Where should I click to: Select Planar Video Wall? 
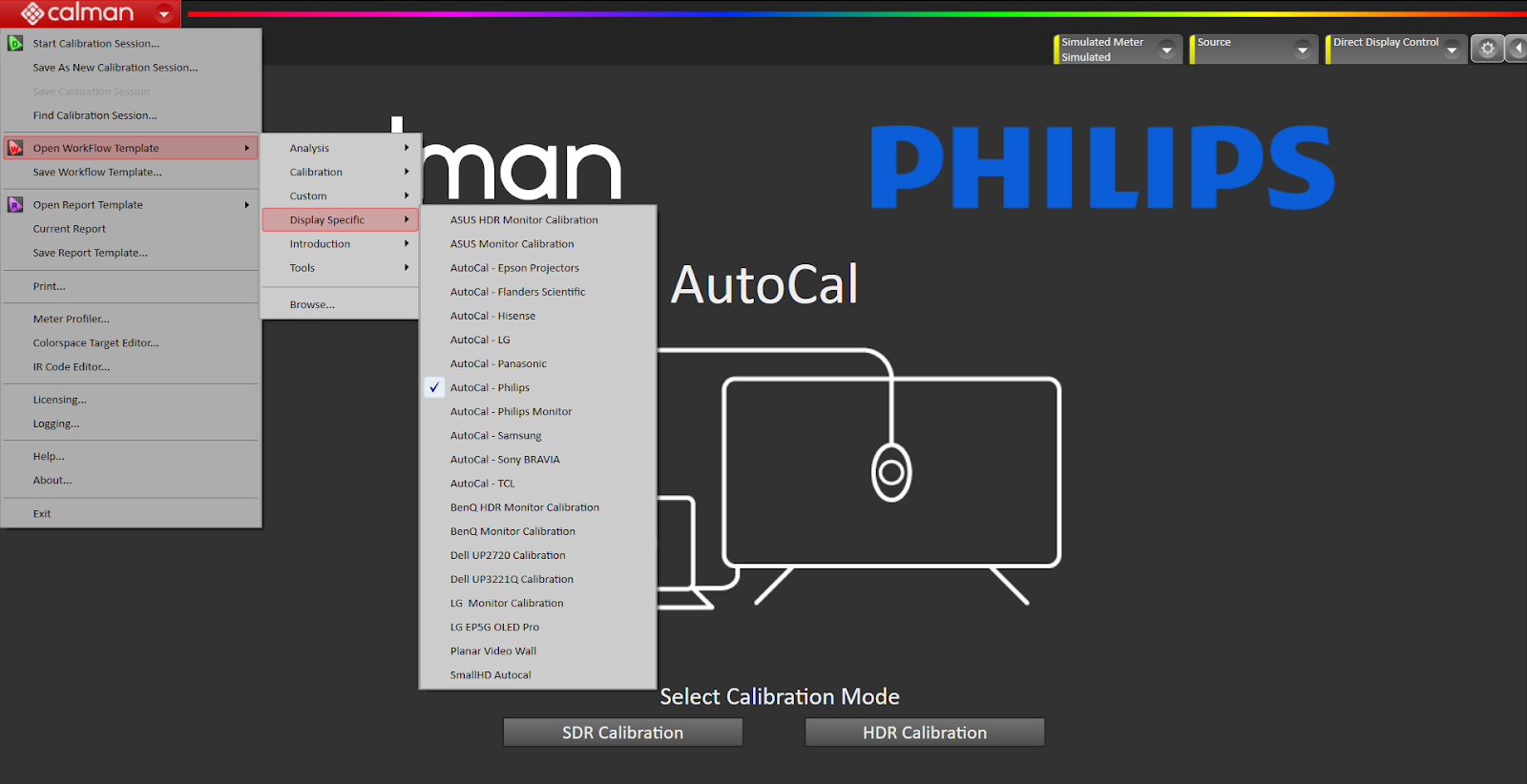[x=538, y=650]
